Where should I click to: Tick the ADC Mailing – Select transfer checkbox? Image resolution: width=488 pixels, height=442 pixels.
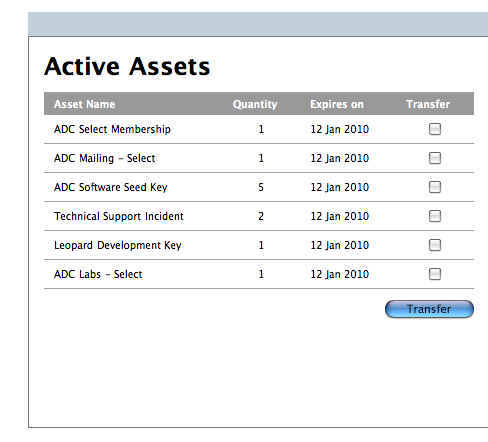pos(435,158)
